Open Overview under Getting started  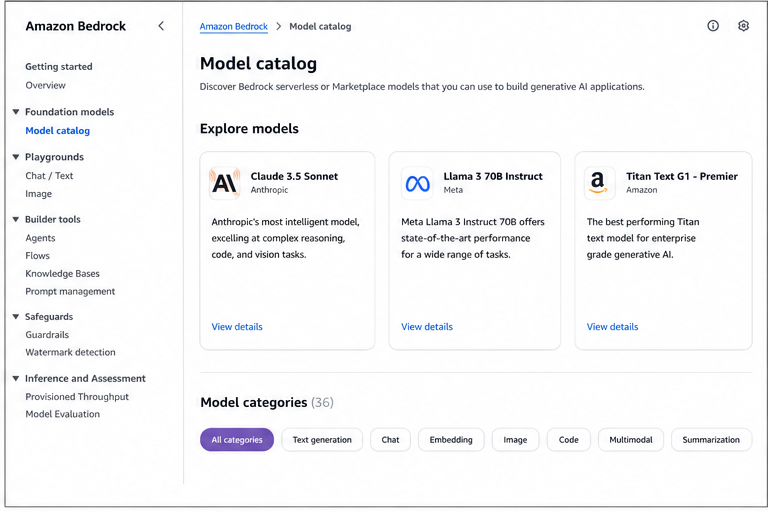[x=46, y=85]
